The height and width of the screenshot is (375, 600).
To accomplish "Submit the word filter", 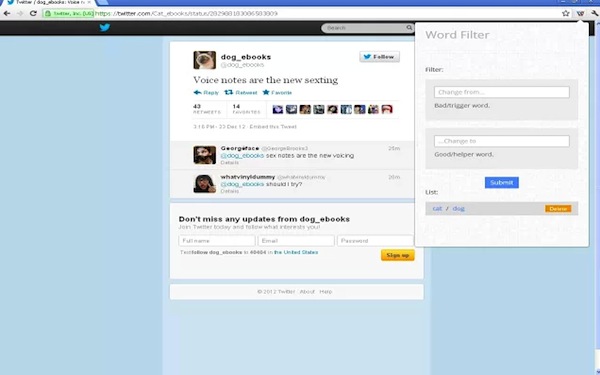I will 502,183.
